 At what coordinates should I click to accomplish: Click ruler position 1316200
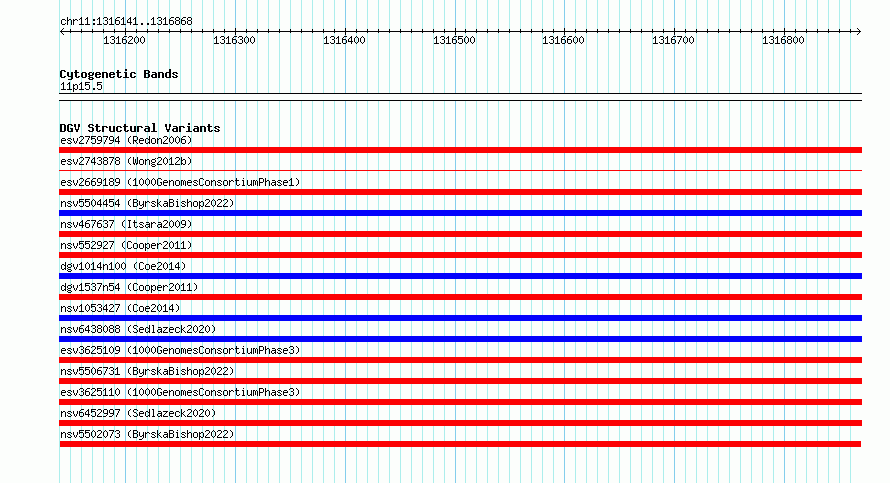click(x=124, y=40)
